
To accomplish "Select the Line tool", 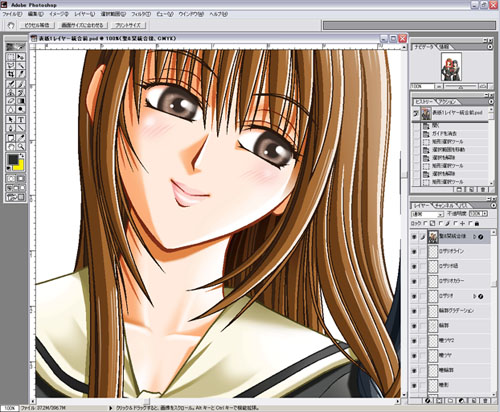I will coord(21,128).
